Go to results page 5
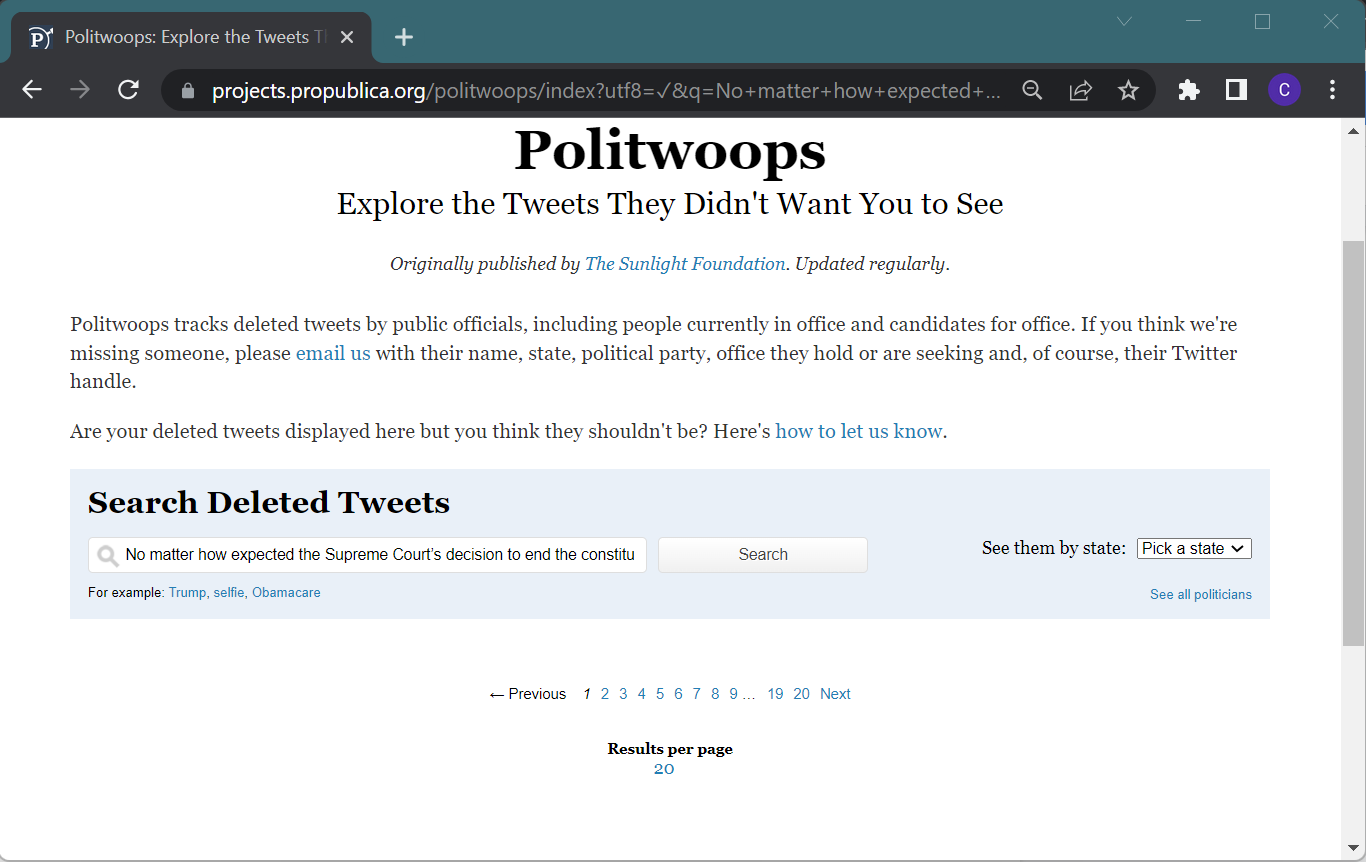Viewport: 1366px width, 862px height. 660,694
